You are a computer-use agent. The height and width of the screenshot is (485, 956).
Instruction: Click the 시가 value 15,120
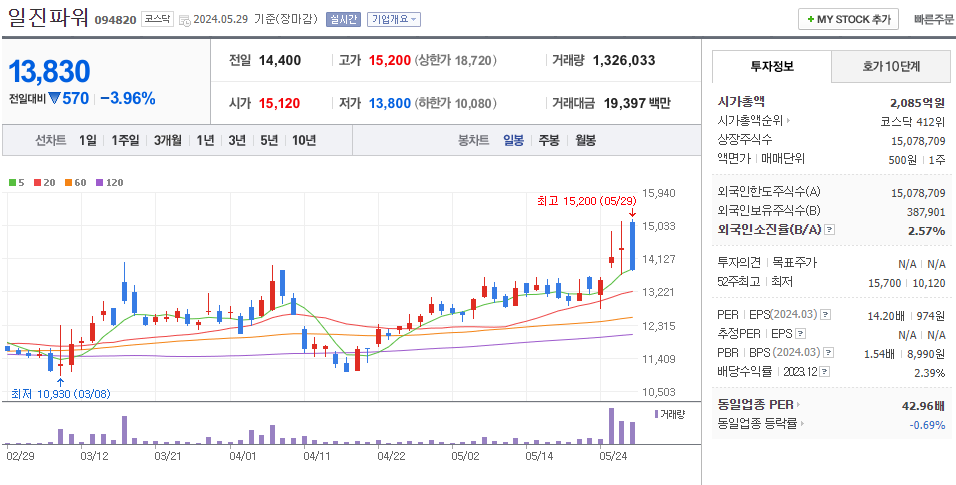pyautogui.click(x=279, y=103)
